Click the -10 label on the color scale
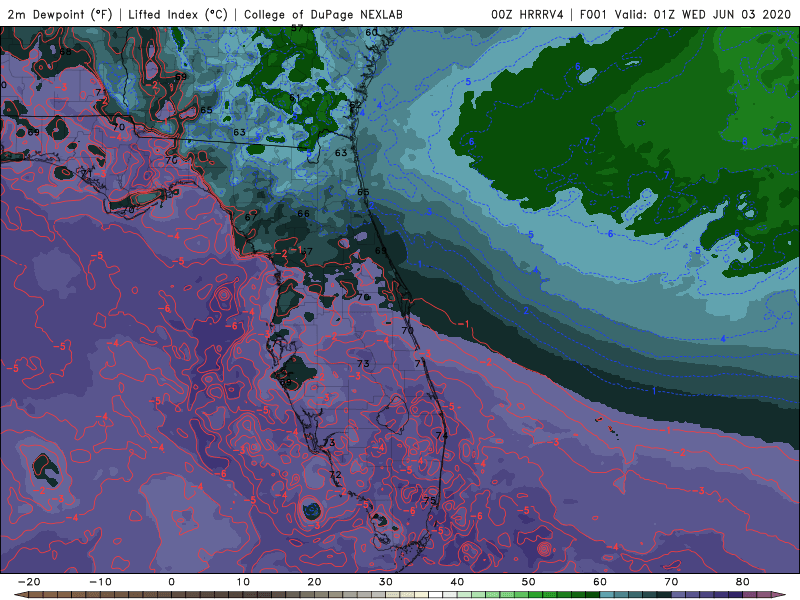The height and width of the screenshot is (600, 800). coord(100,582)
